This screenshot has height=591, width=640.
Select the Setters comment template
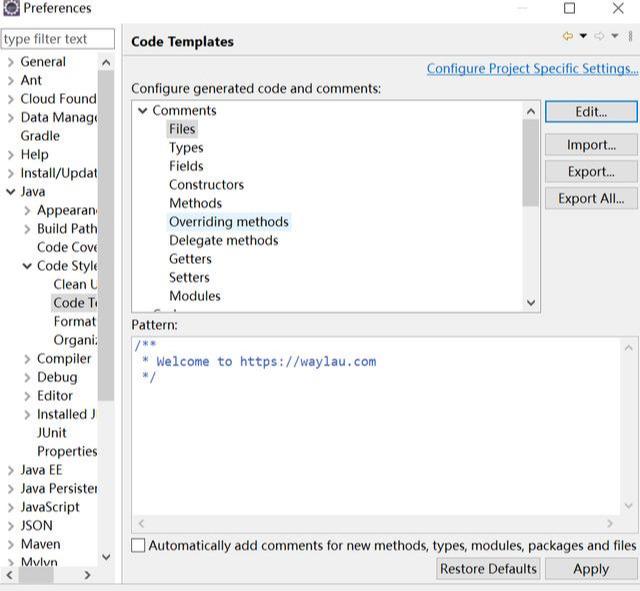tap(189, 278)
